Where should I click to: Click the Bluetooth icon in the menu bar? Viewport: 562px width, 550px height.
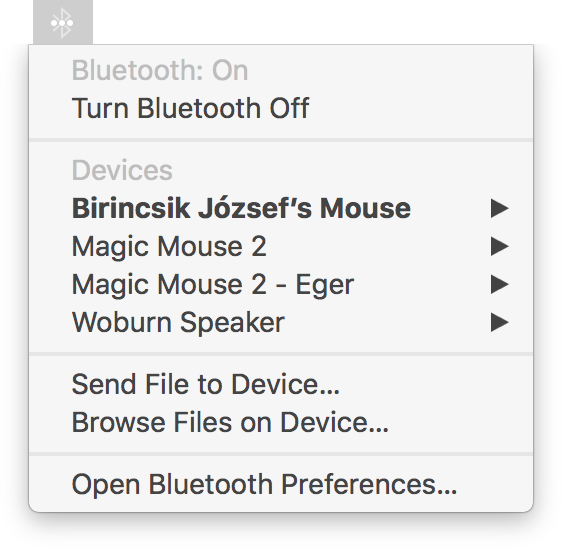point(63,23)
